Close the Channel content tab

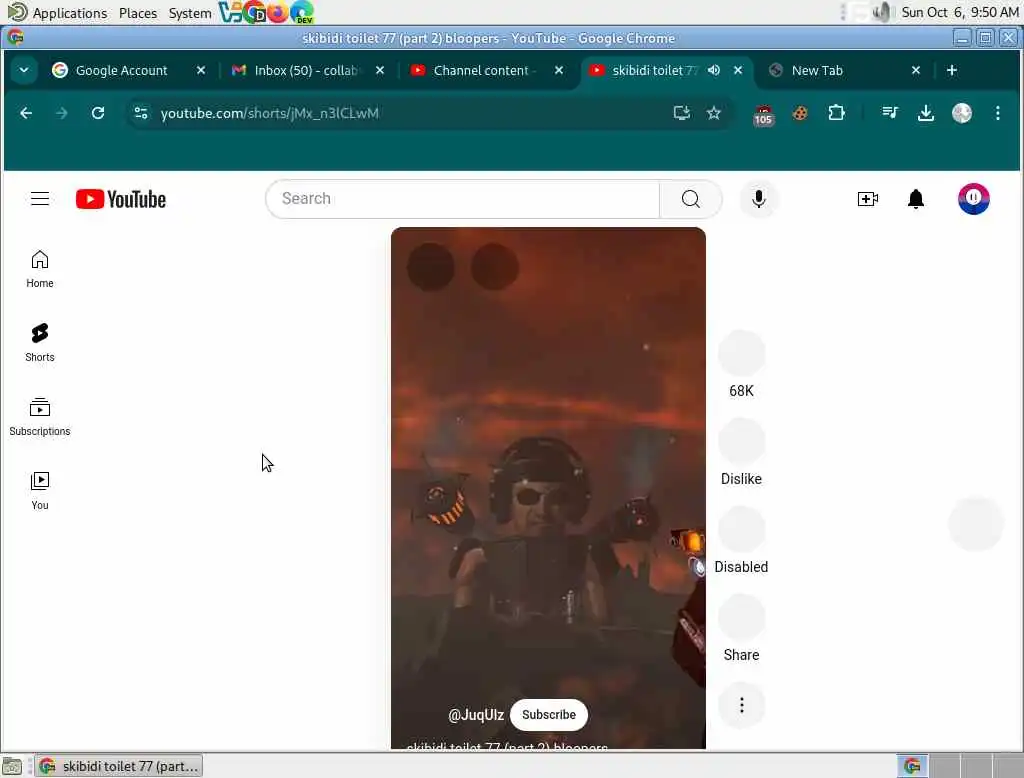(x=559, y=70)
